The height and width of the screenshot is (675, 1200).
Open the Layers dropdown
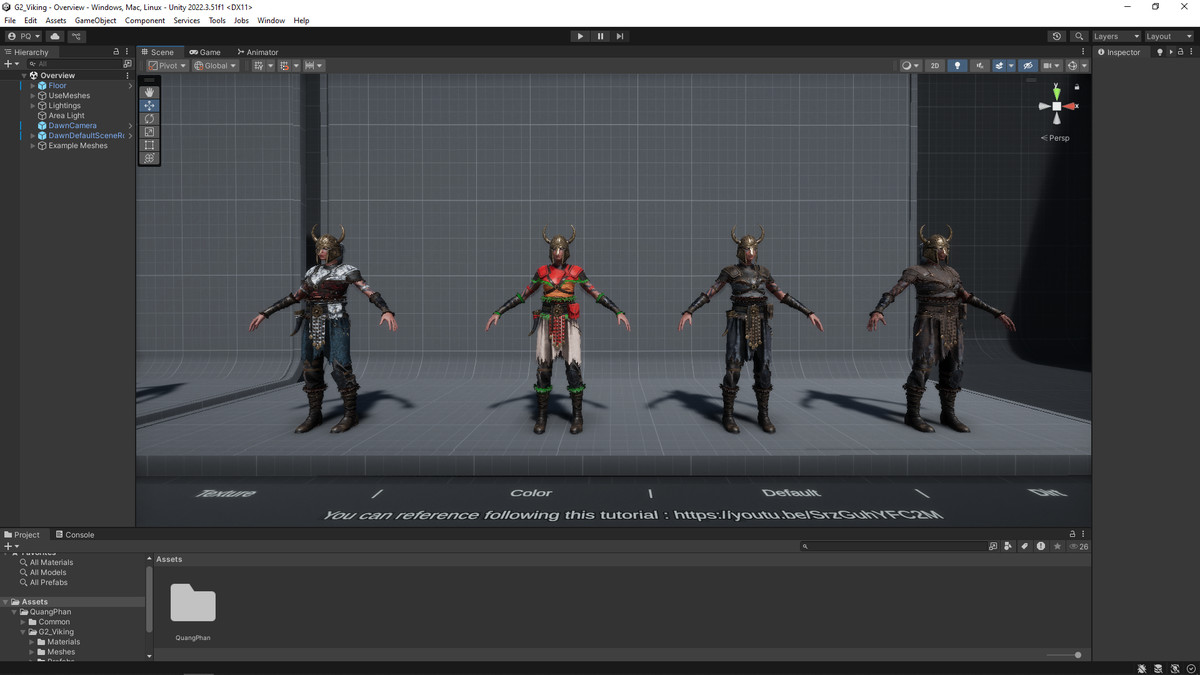pos(1115,36)
